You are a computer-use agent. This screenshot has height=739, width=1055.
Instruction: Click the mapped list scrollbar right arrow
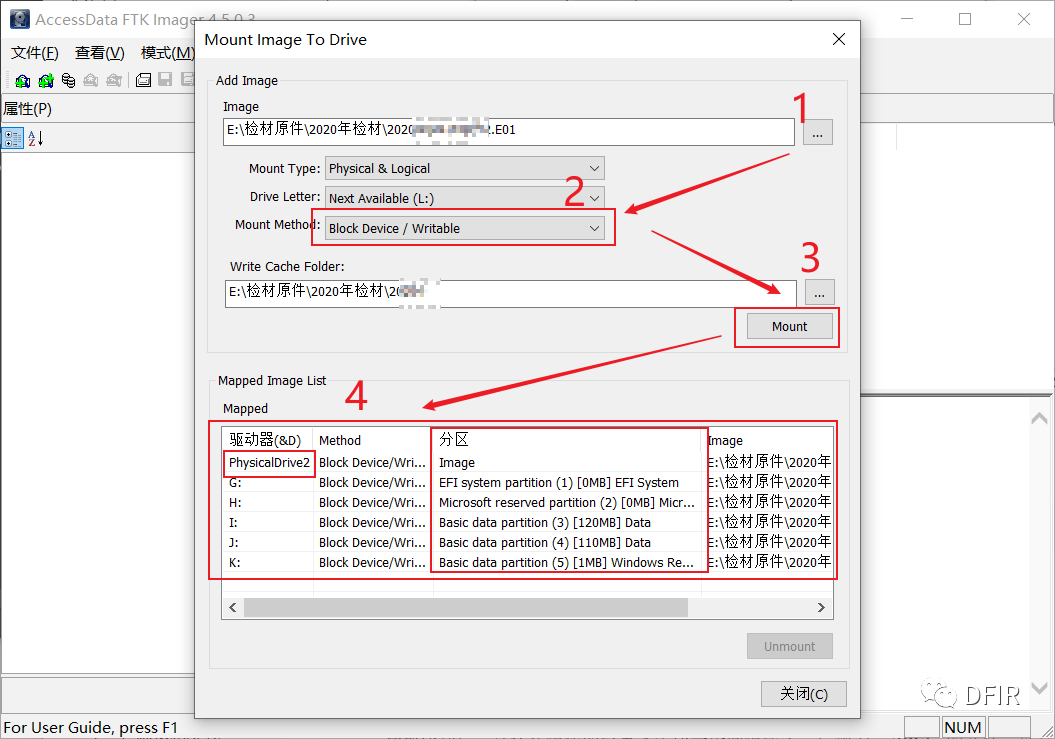point(822,607)
